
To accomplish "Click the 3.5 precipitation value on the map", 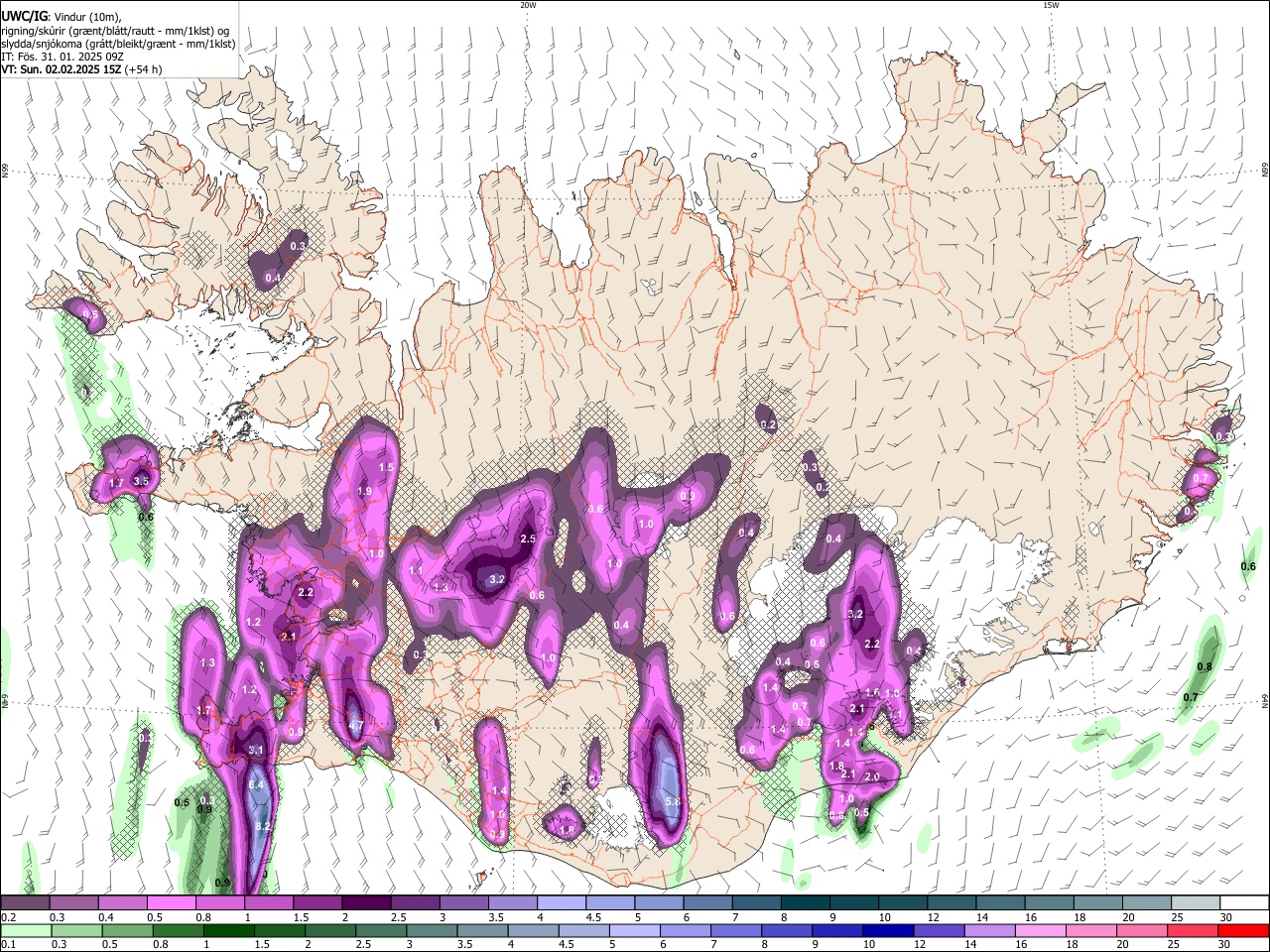I will [141, 481].
